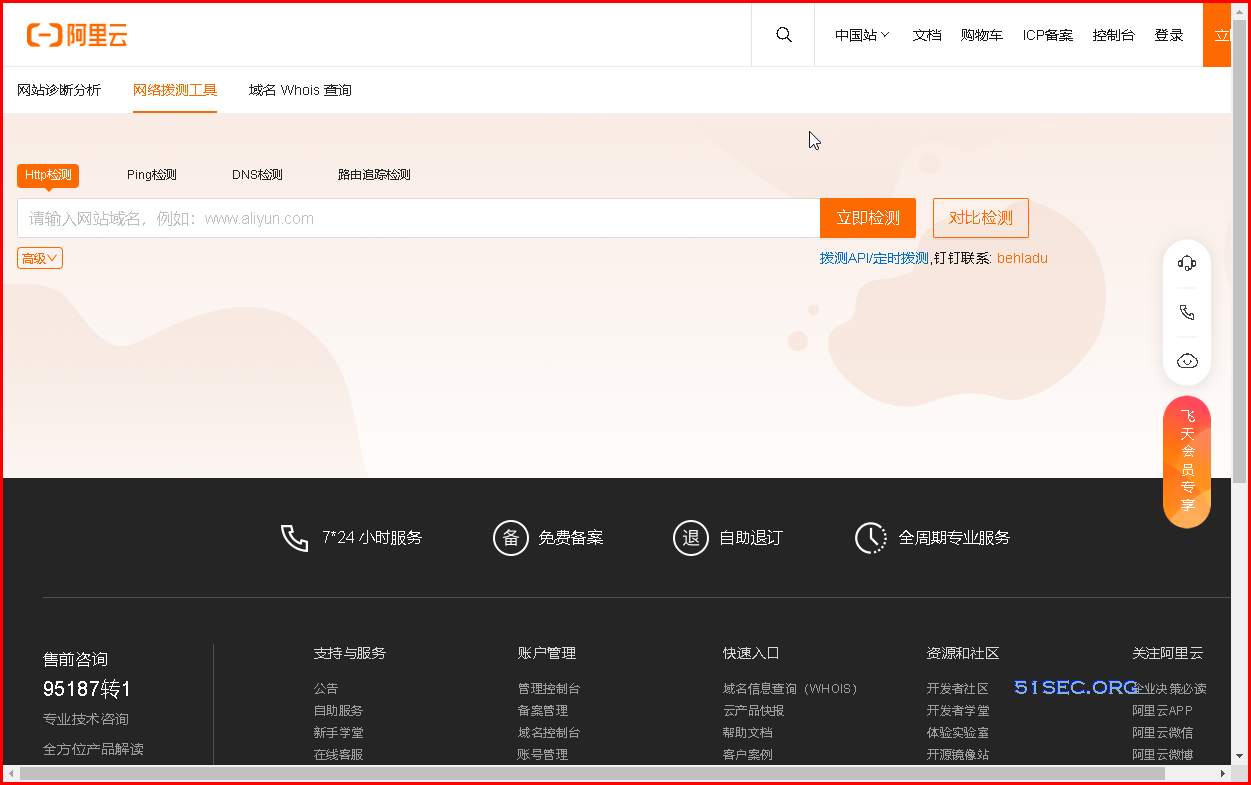Screen dimensions: 1251x785
Task: Select the Http检测 test type
Action: pyautogui.click(x=48, y=175)
